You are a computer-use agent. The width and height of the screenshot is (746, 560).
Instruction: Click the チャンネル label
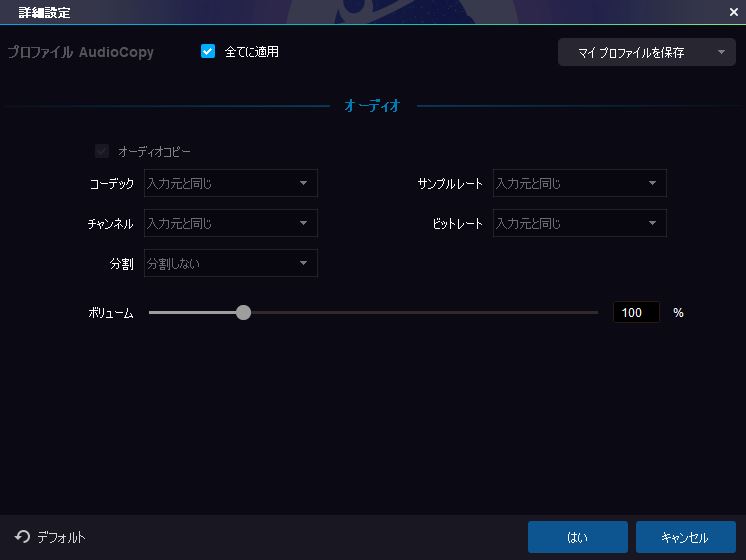(110, 224)
